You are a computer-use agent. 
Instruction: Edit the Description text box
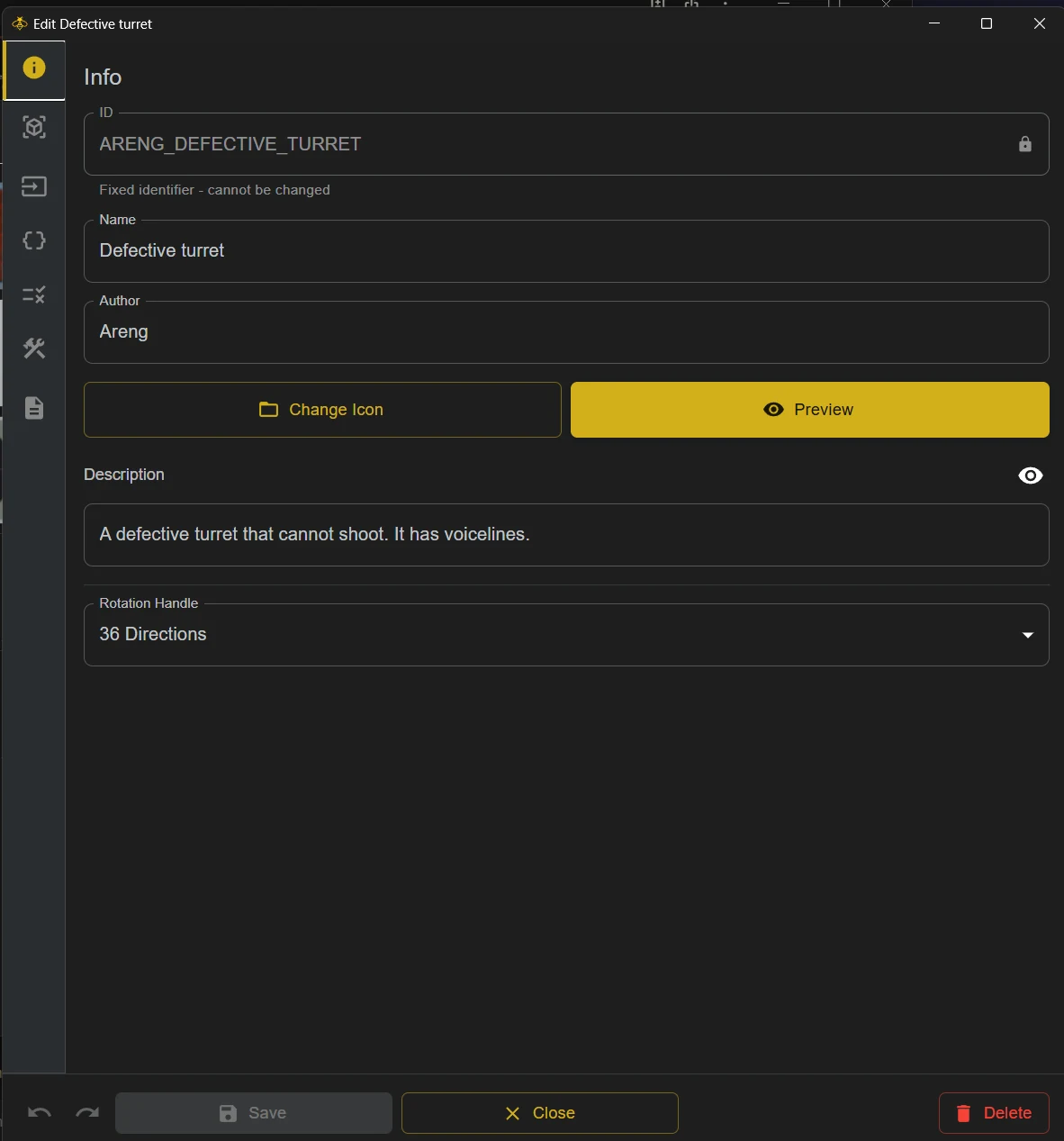pos(566,535)
